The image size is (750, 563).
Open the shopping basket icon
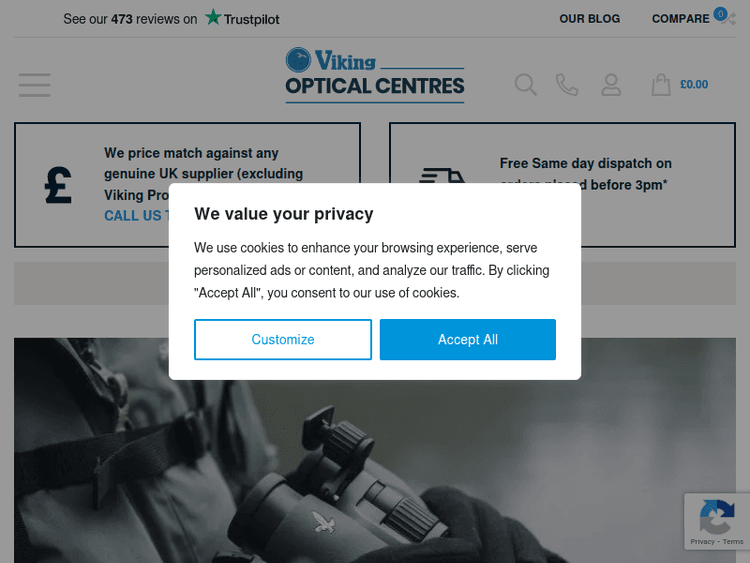[661, 85]
